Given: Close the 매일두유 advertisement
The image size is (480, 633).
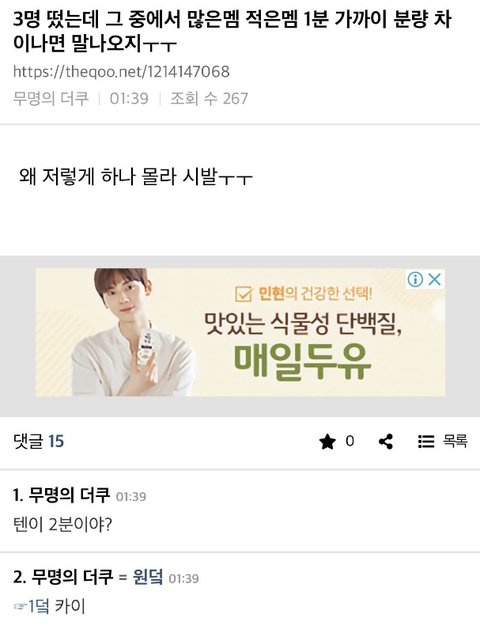Looking at the screenshot, I should [x=434, y=279].
